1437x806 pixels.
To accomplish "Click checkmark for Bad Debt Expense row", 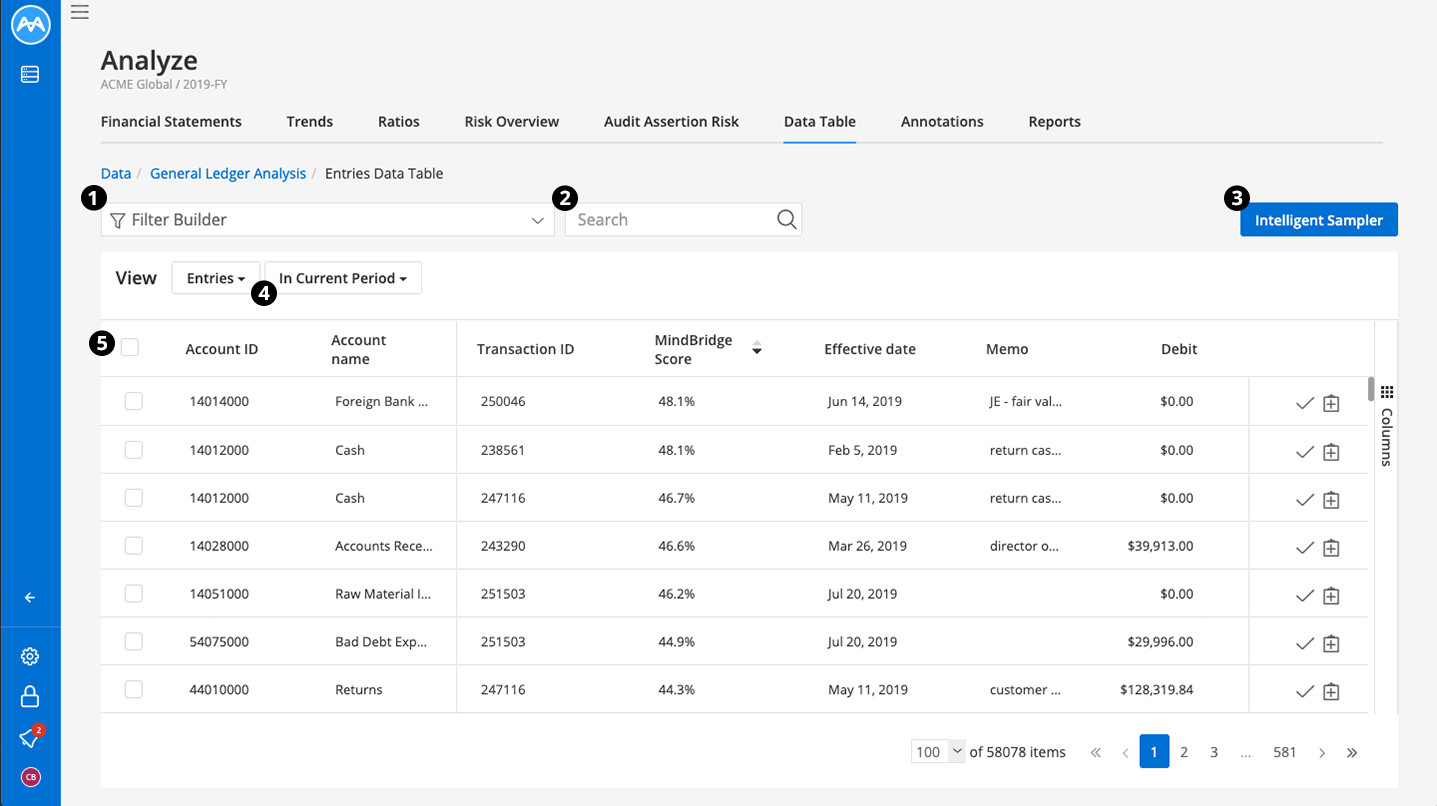I will [1304, 643].
